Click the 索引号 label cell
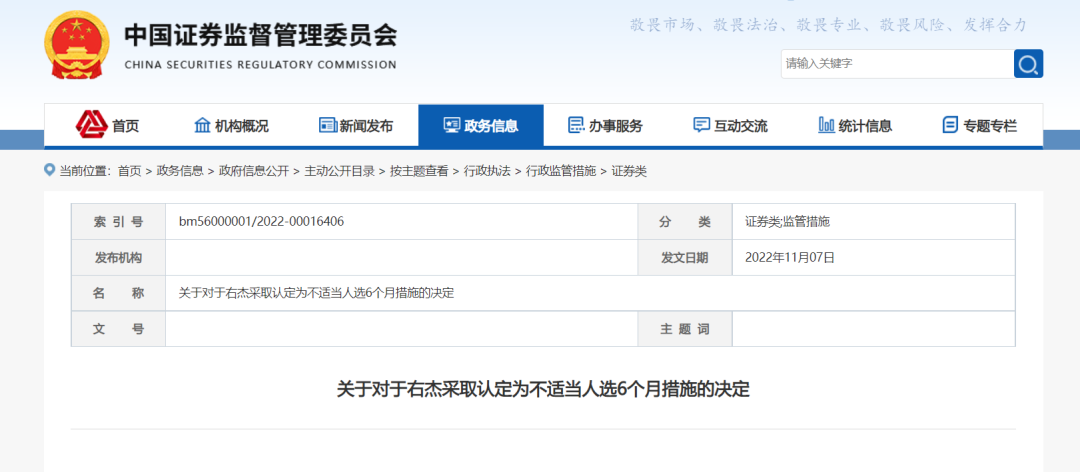Screen dimensions: 1080x472 118,221
